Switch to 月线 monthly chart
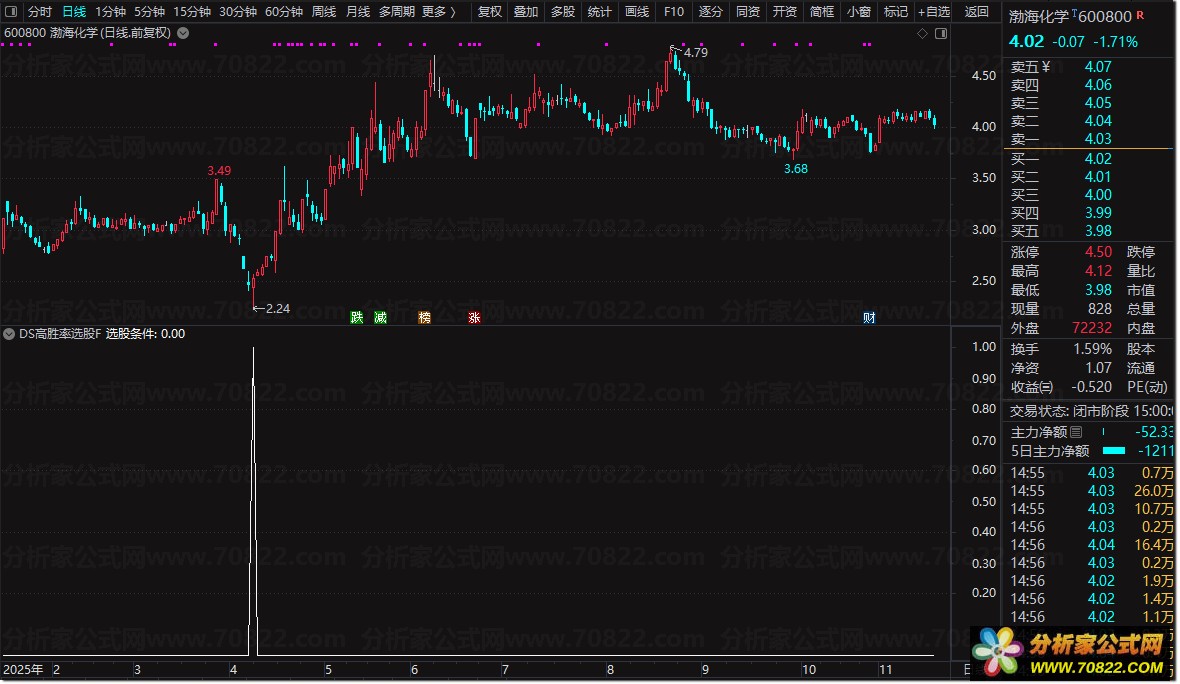1180x684 pixels. click(357, 11)
